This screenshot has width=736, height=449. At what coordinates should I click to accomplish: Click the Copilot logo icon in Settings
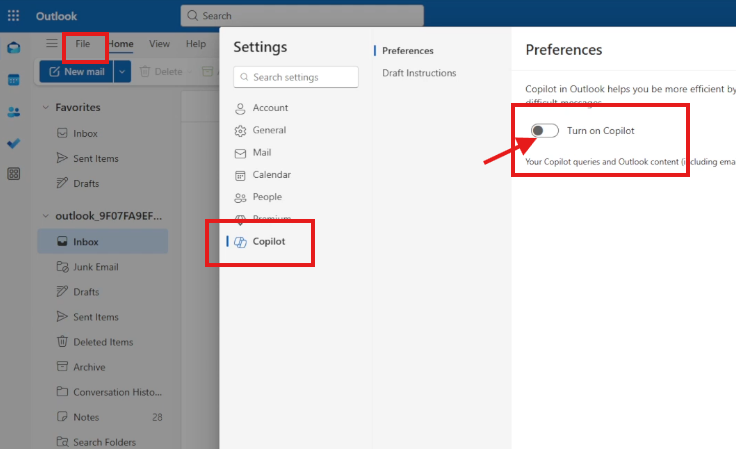pyautogui.click(x=240, y=242)
